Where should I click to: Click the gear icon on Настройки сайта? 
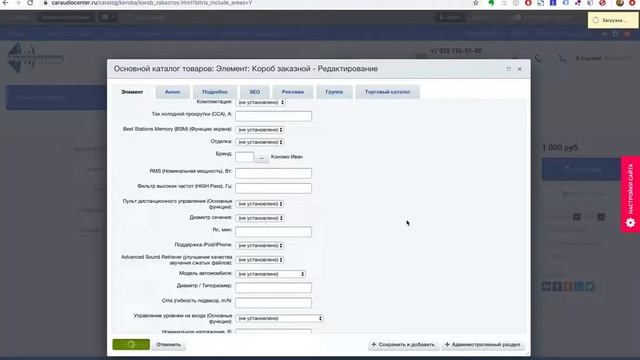tap(631, 223)
